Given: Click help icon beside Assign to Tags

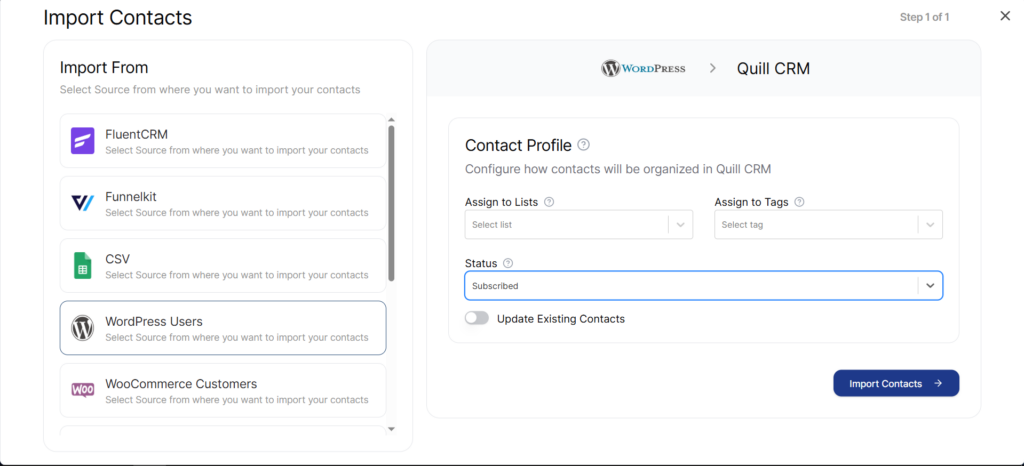Looking at the screenshot, I should (x=799, y=202).
